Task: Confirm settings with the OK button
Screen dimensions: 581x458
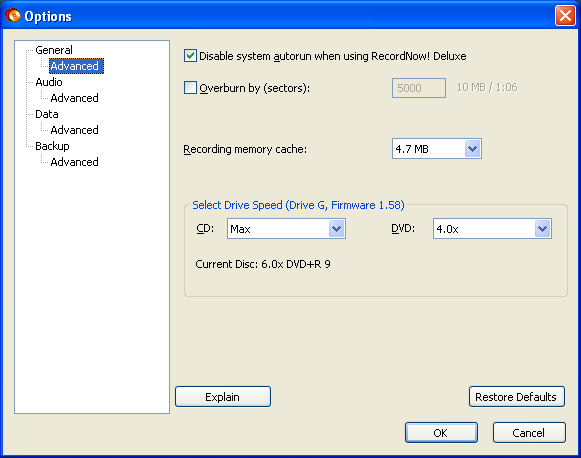Action: (x=441, y=432)
